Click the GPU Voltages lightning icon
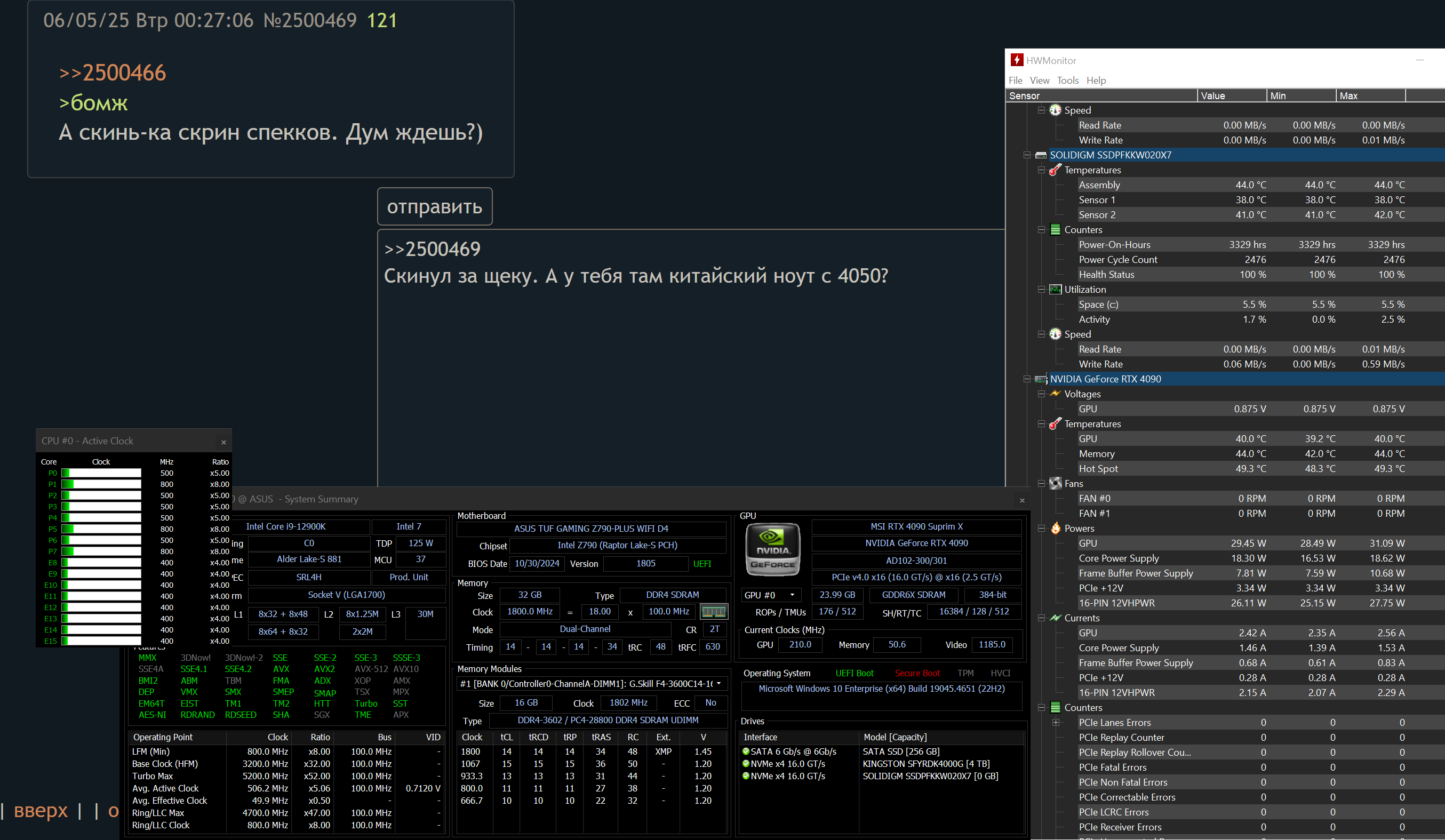Screen dimensions: 1445x840 (x=1055, y=394)
